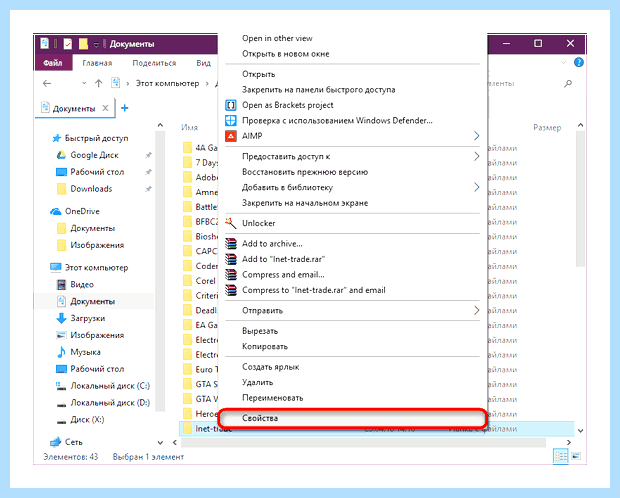Screen dimensions: 620x498
Task: Click the Up arrow navigation button
Action: coord(98,83)
